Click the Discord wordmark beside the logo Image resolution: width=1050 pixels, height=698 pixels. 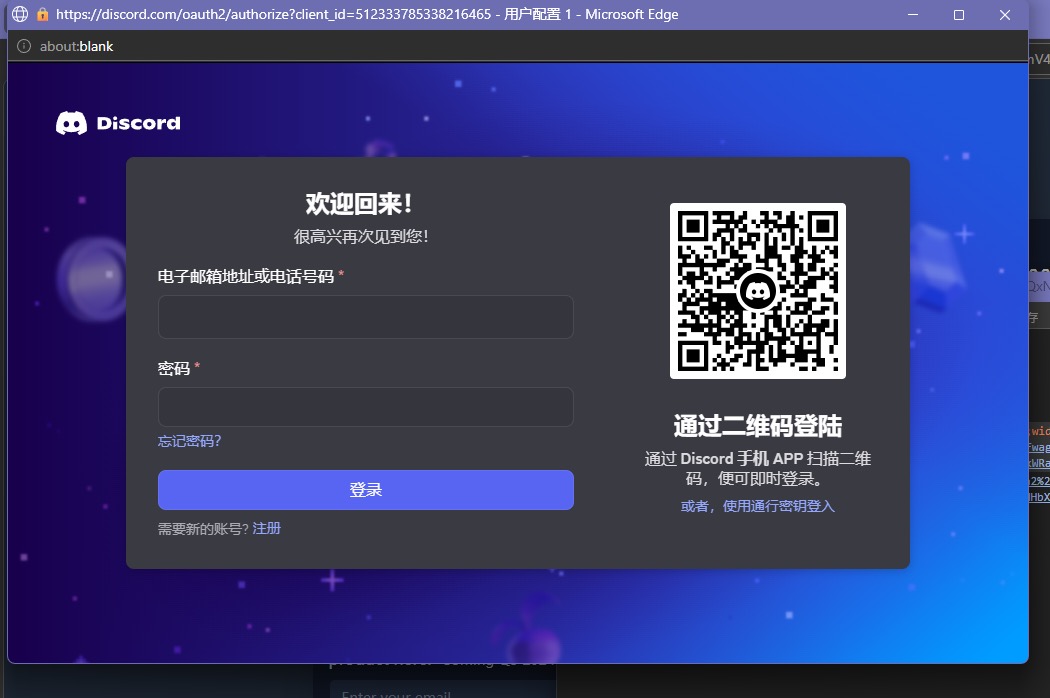point(138,123)
